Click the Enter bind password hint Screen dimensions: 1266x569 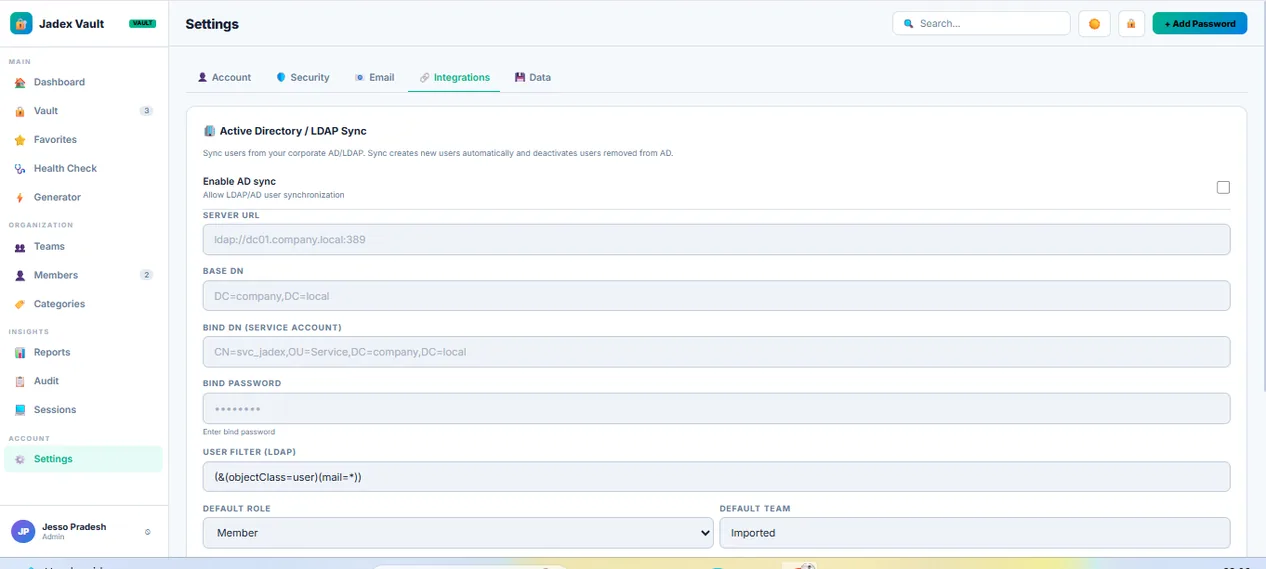point(239,432)
